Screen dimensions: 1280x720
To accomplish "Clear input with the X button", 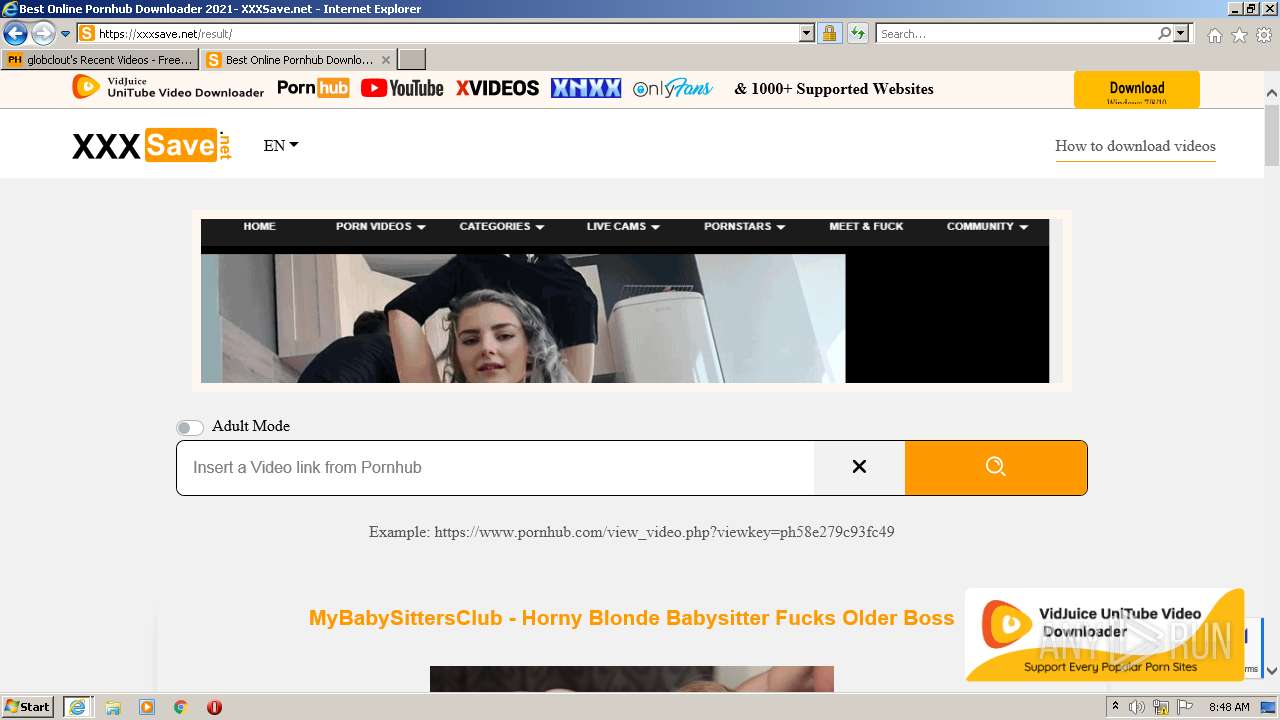I will click(859, 467).
